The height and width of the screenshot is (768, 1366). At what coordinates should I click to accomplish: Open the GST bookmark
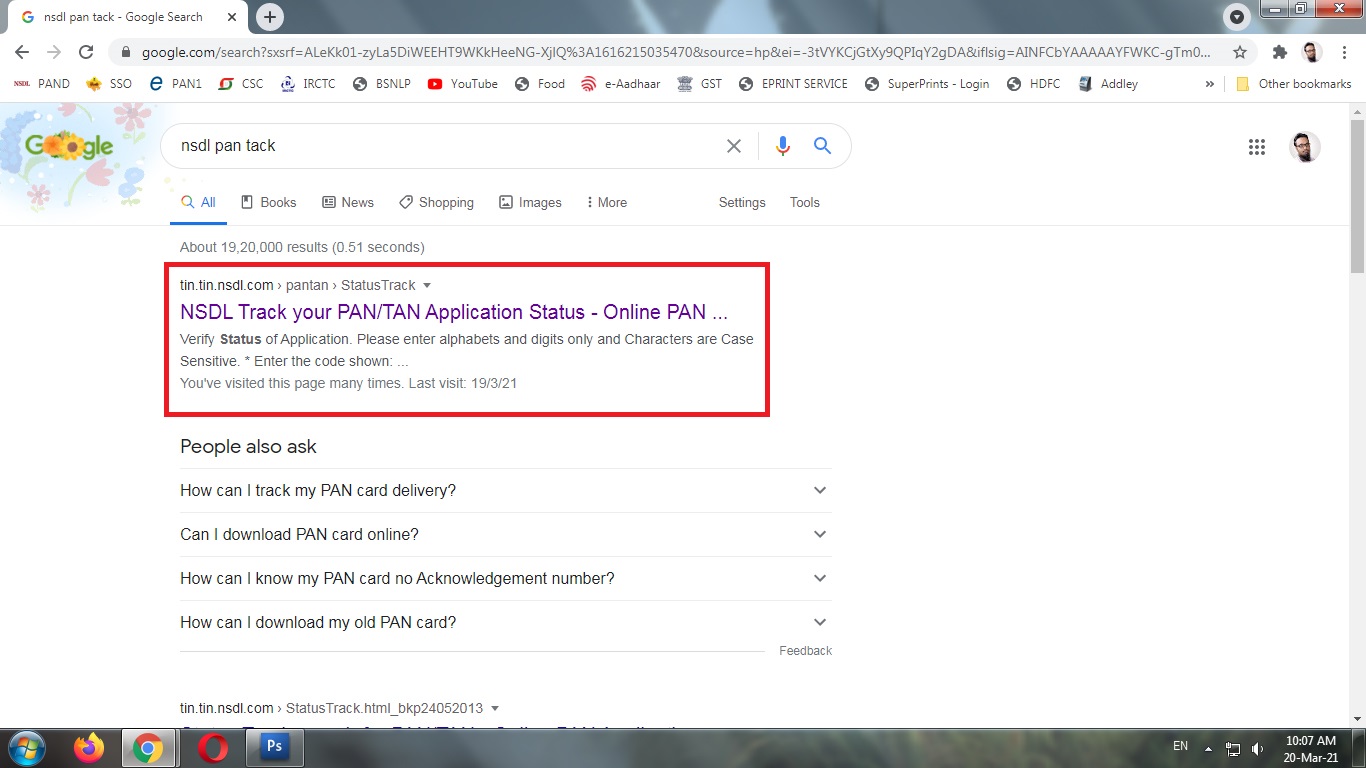coord(699,84)
